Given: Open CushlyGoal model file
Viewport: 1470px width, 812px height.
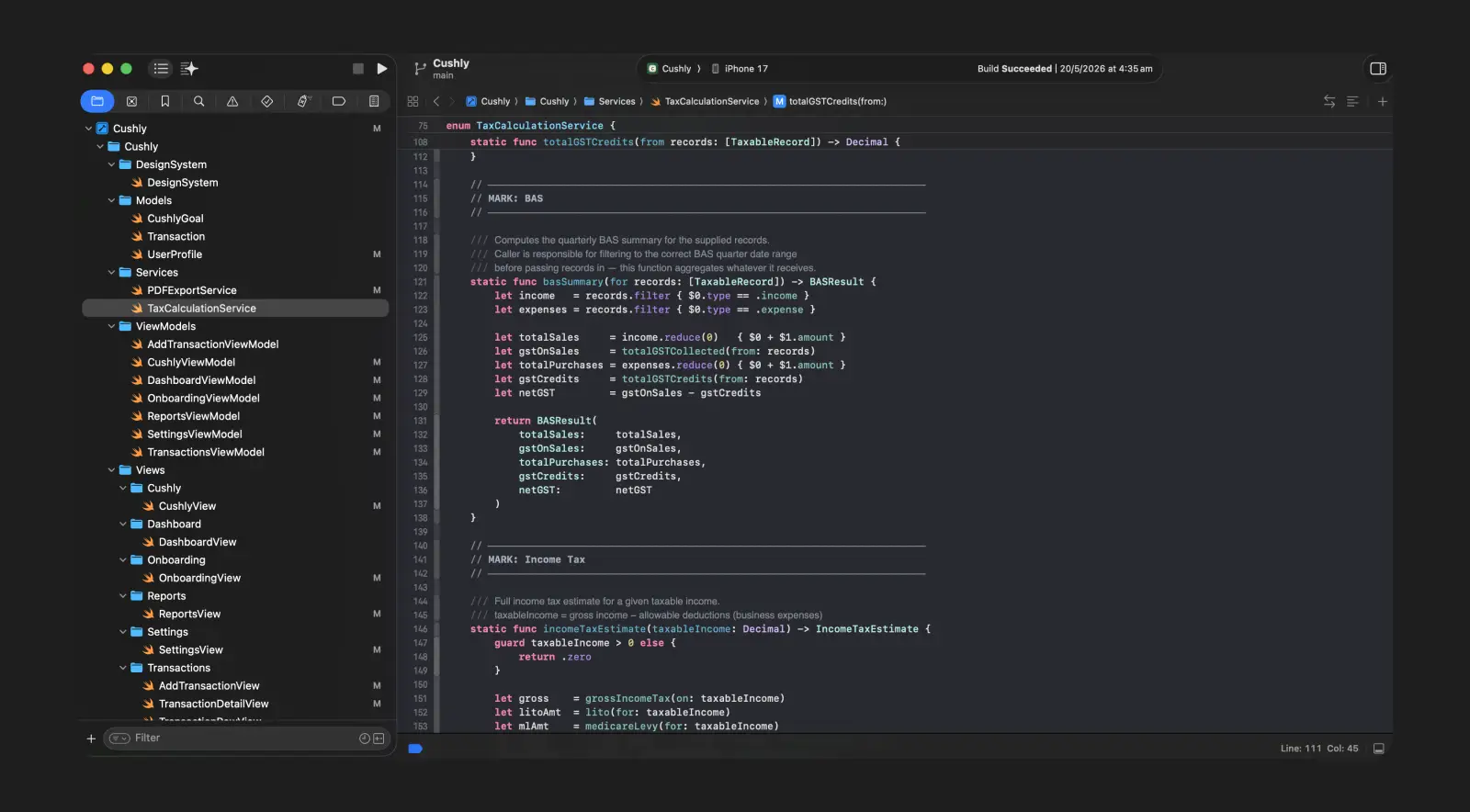Looking at the screenshot, I should (175, 219).
